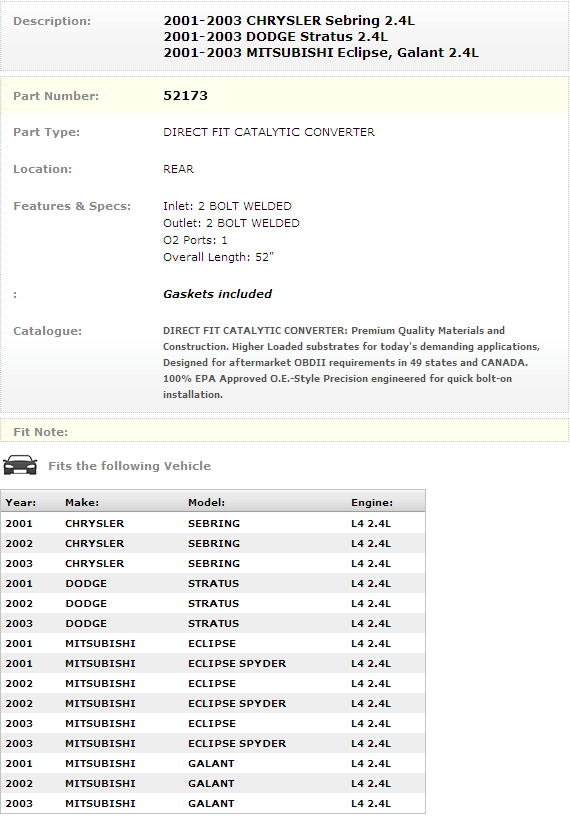Click the DIRECT FIT CATALYTIC CONVERTER part type
The width and height of the screenshot is (570, 816).
click(269, 132)
